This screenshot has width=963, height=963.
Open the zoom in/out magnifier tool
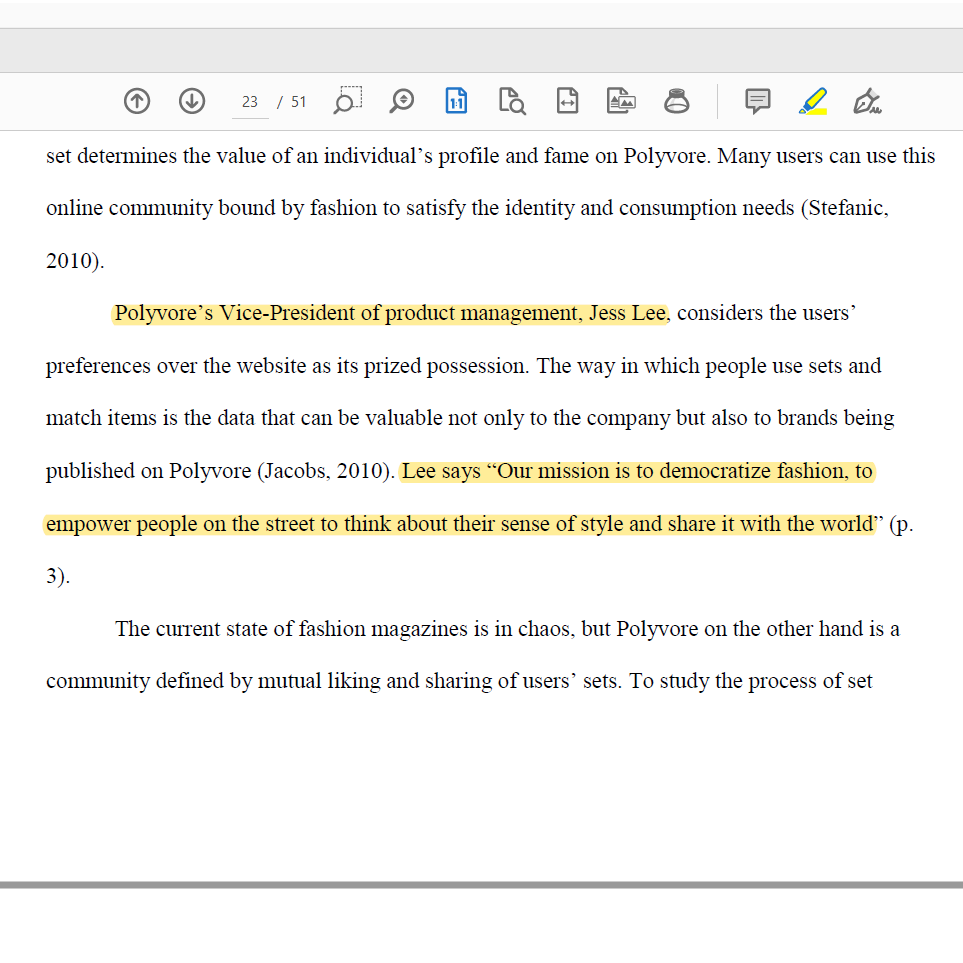(x=402, y=101)
